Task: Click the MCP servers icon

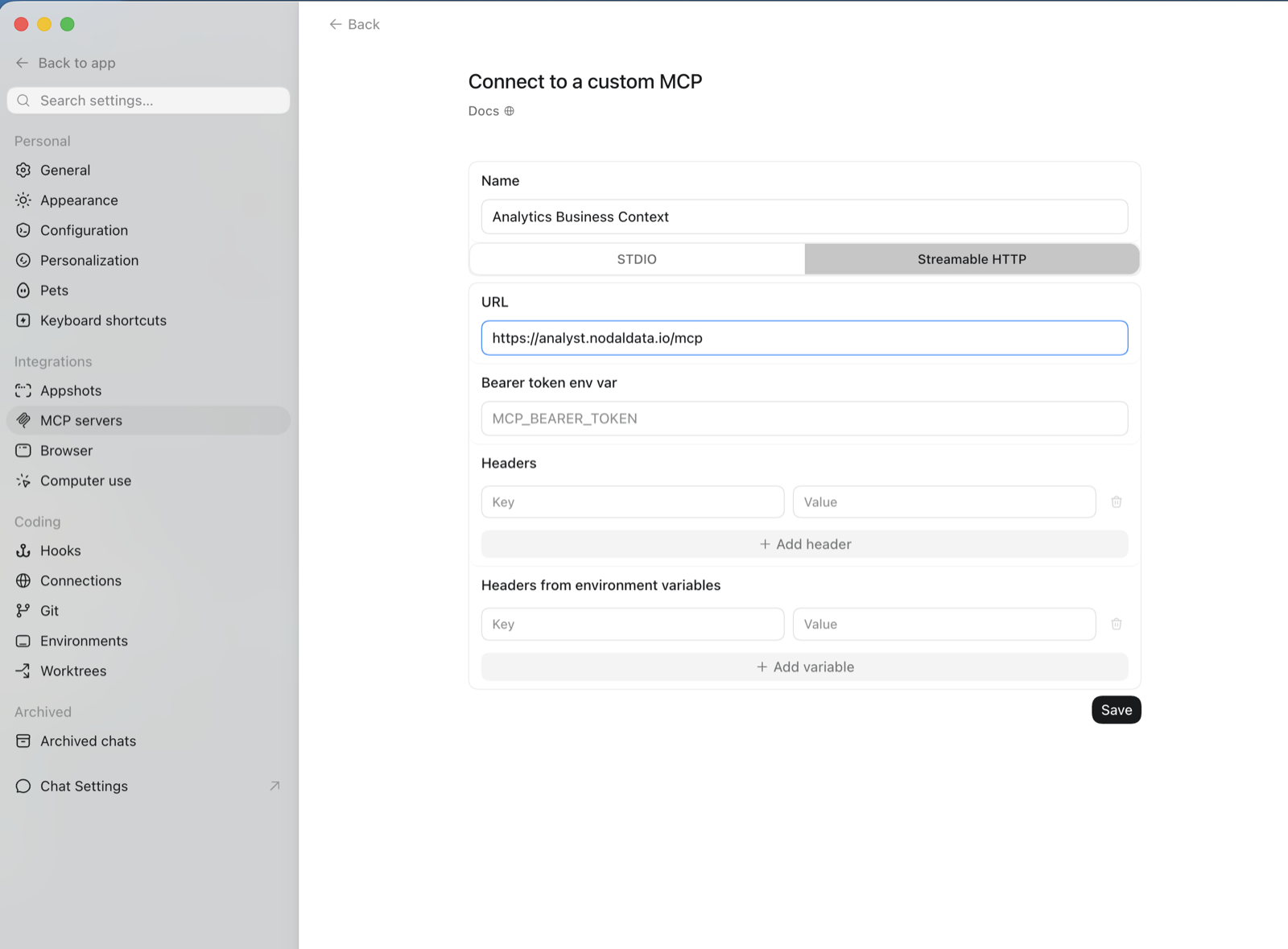Action: (23, 420)
